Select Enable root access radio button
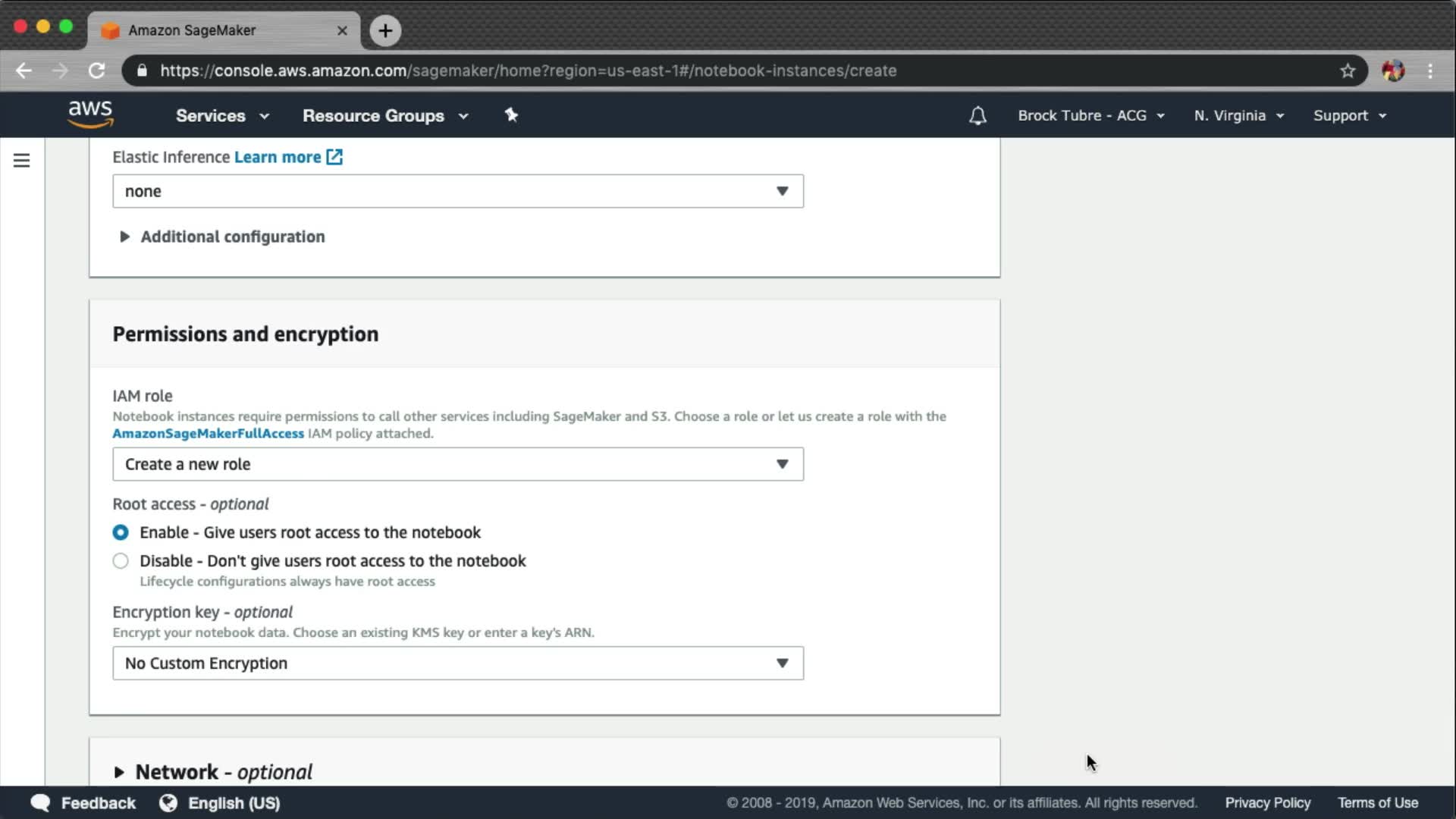This screenshot has height=819, width=1456. [121, 532]
